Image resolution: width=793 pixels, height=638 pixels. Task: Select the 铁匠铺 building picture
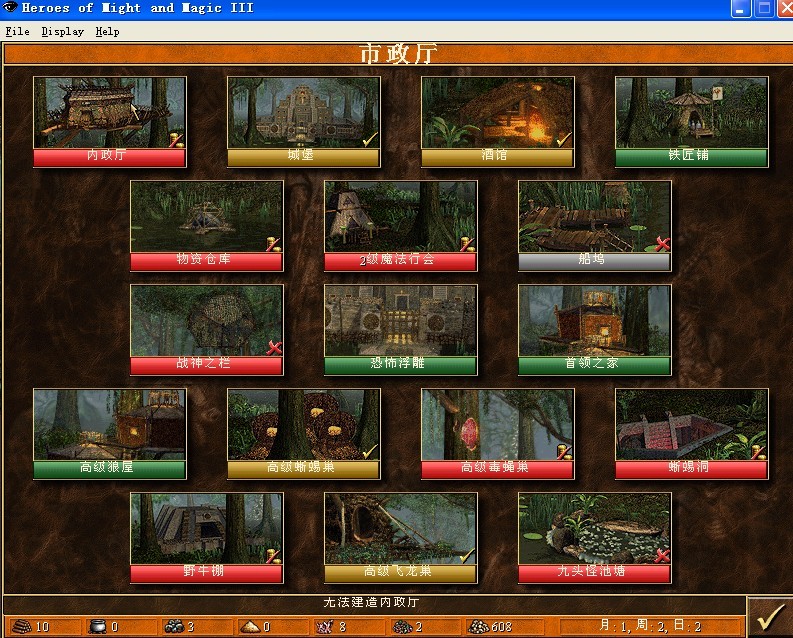[692, 113]
